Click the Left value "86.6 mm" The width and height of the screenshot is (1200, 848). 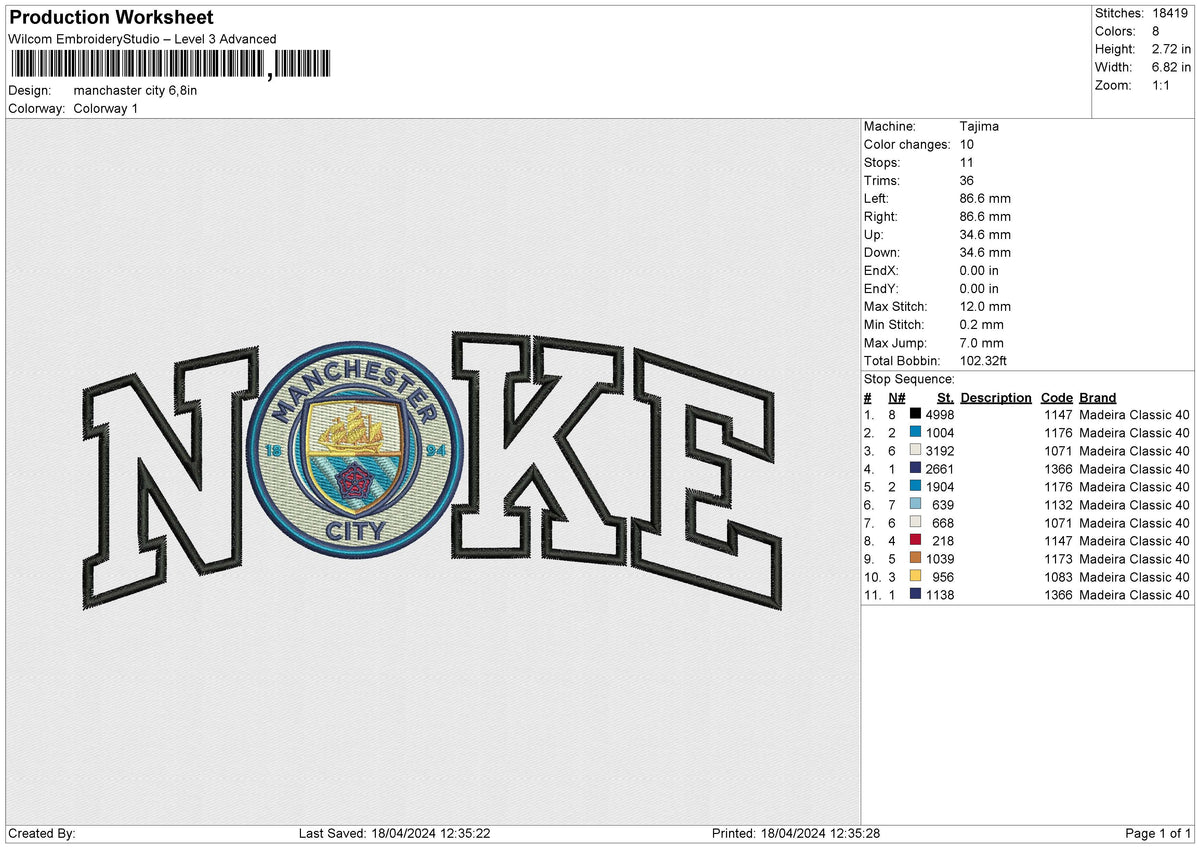985,198
